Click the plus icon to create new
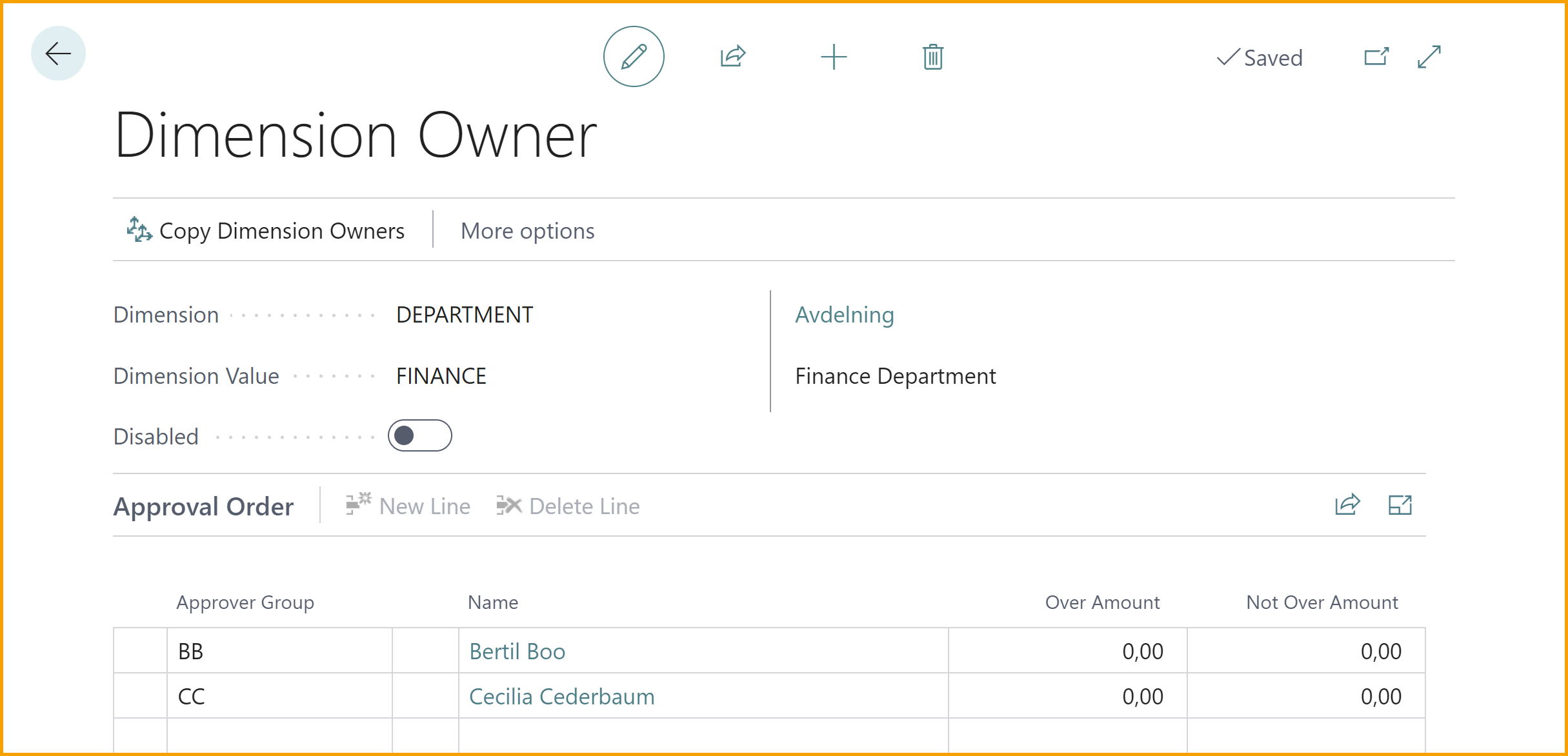The height and width of the screenshot is (756, 1568). point(833,57)
